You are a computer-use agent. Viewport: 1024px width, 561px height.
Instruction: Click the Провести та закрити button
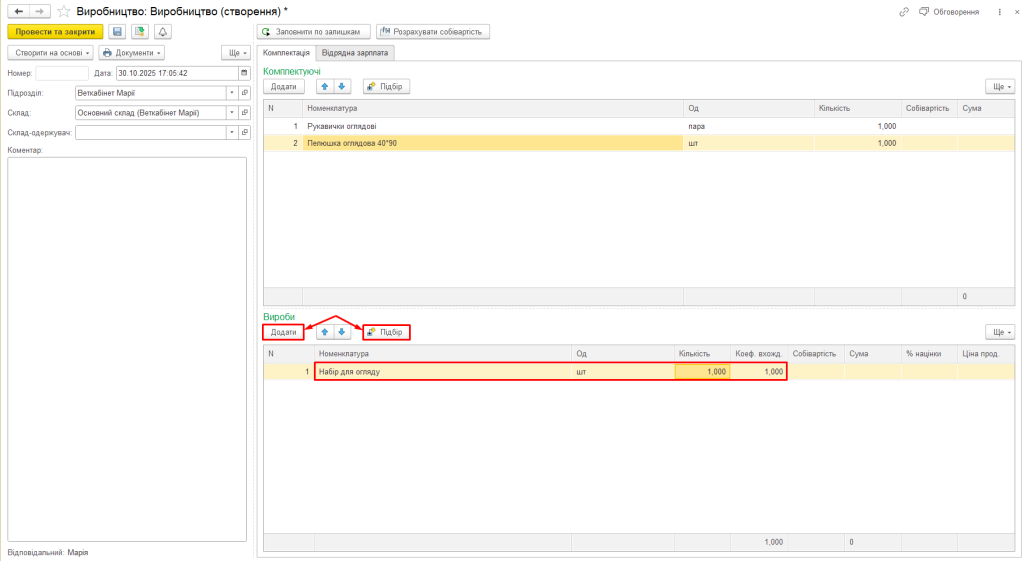pos(56,32)
